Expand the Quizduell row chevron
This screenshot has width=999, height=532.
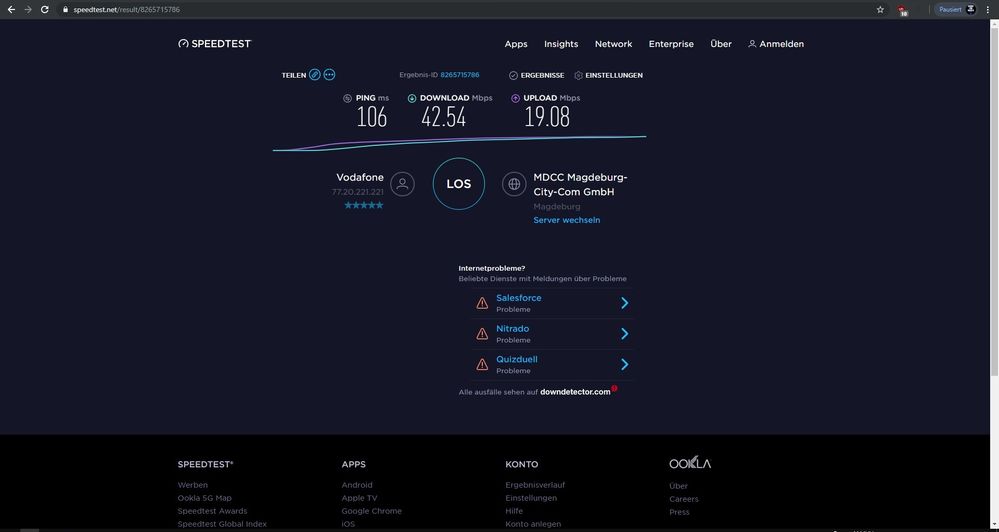(x=624, y=364)
